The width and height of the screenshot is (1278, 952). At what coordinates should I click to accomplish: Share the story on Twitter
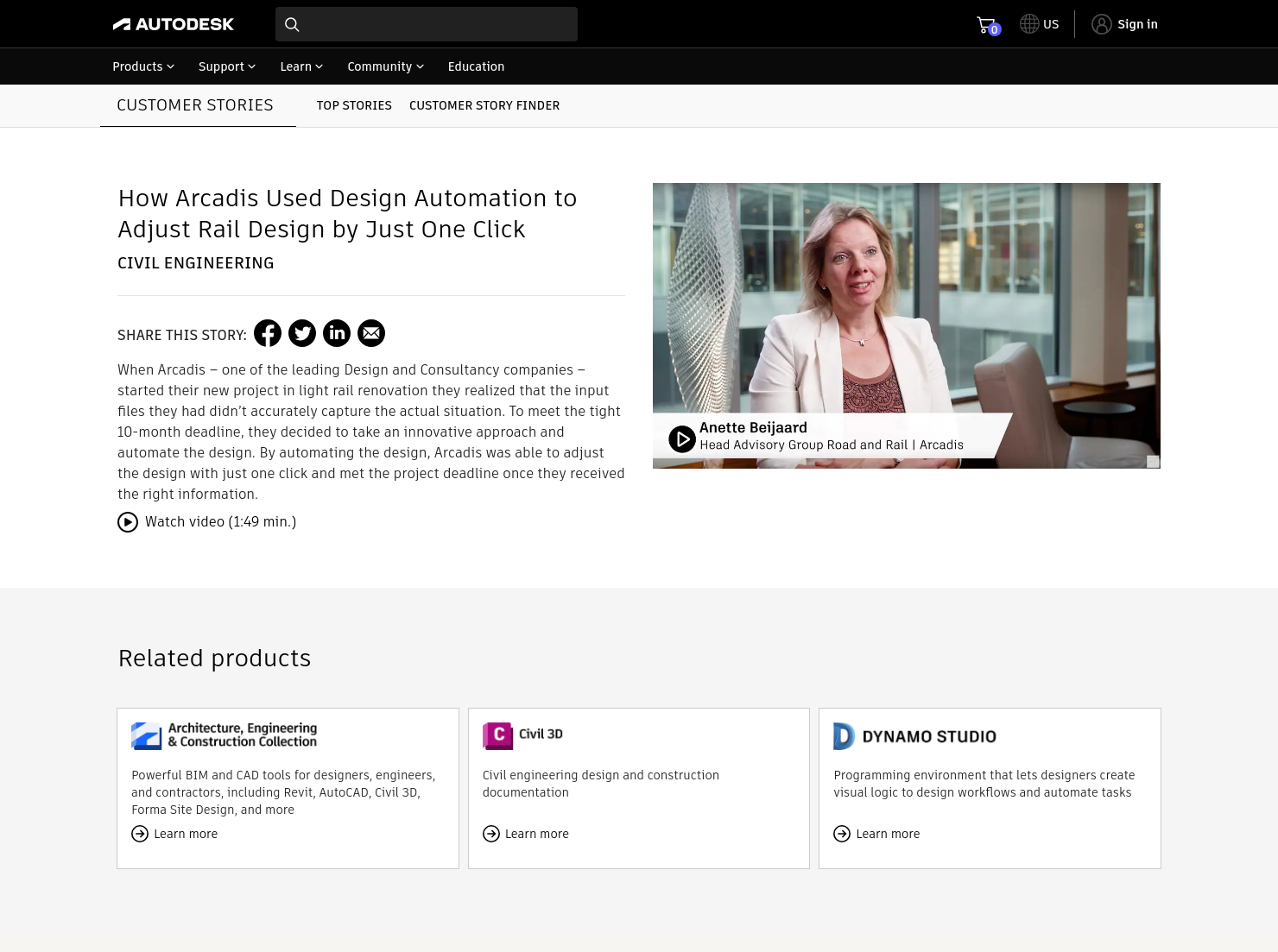point(302,333)
